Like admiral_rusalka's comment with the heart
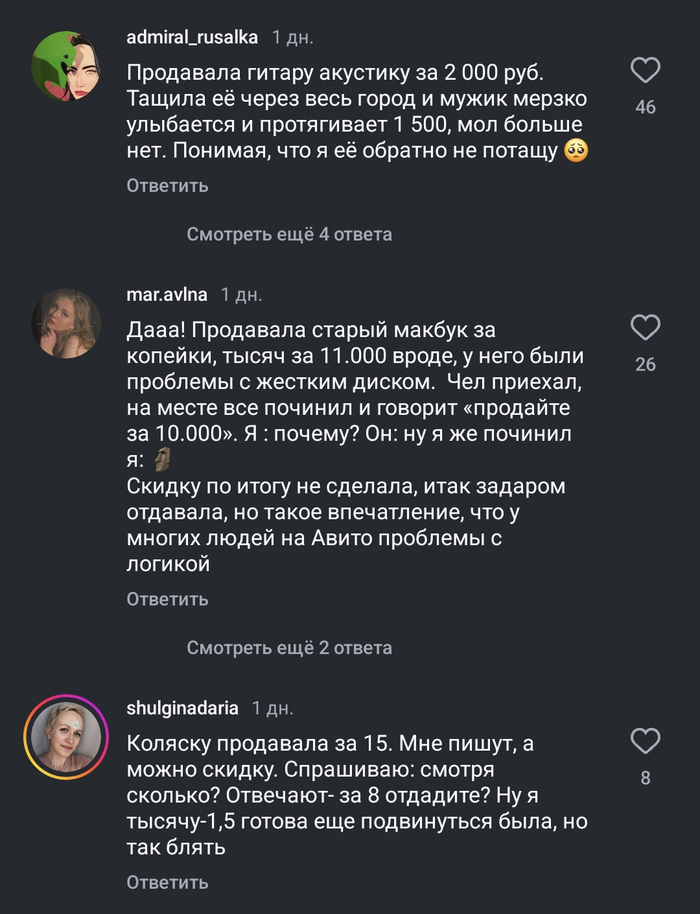Viewport: 700px width, 914px height. [x=646, y=70]
